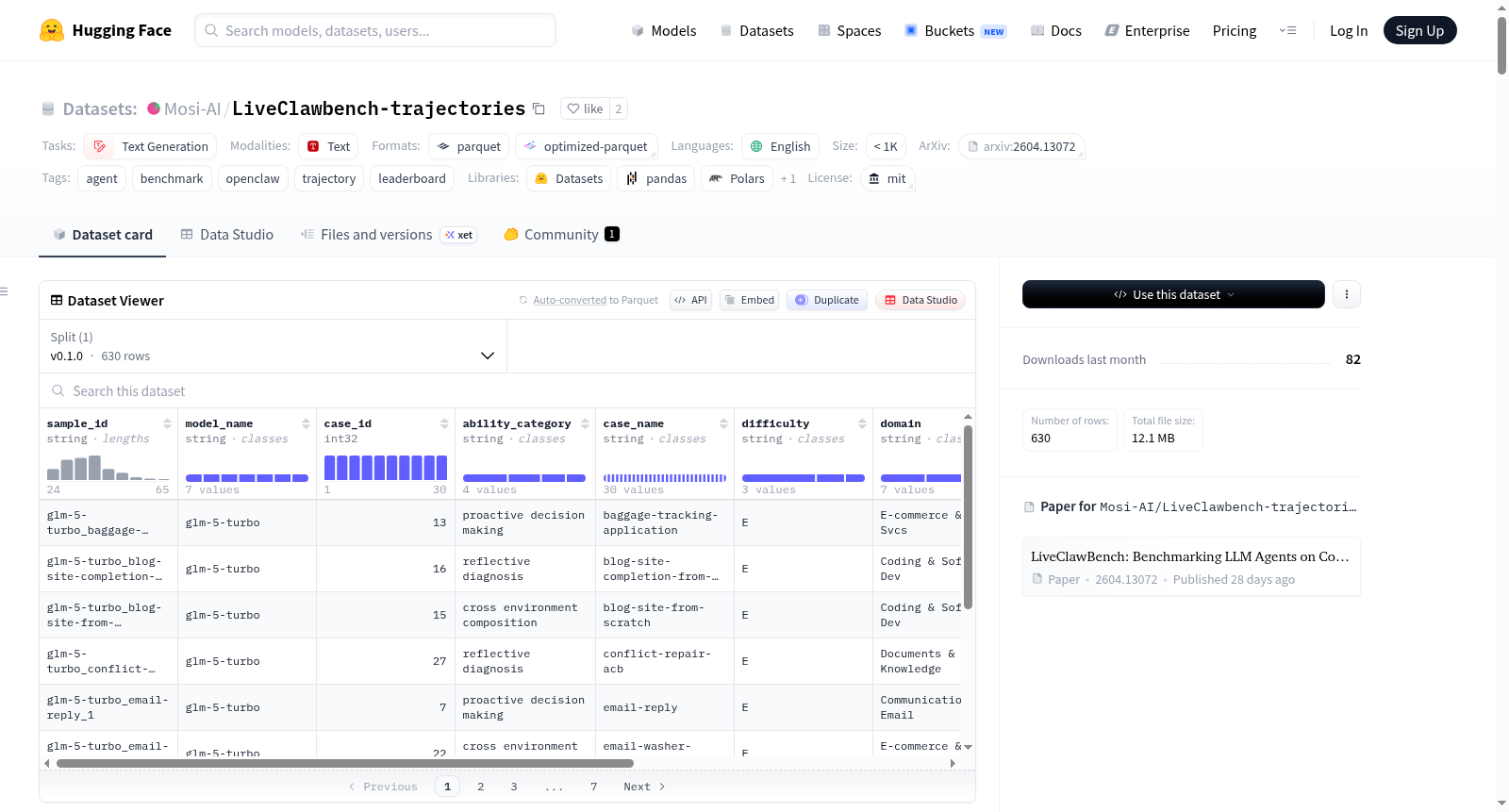The image size is (1509, 812).
Task: Open the LiveClawBench paper card
Action: point(1191,567)
